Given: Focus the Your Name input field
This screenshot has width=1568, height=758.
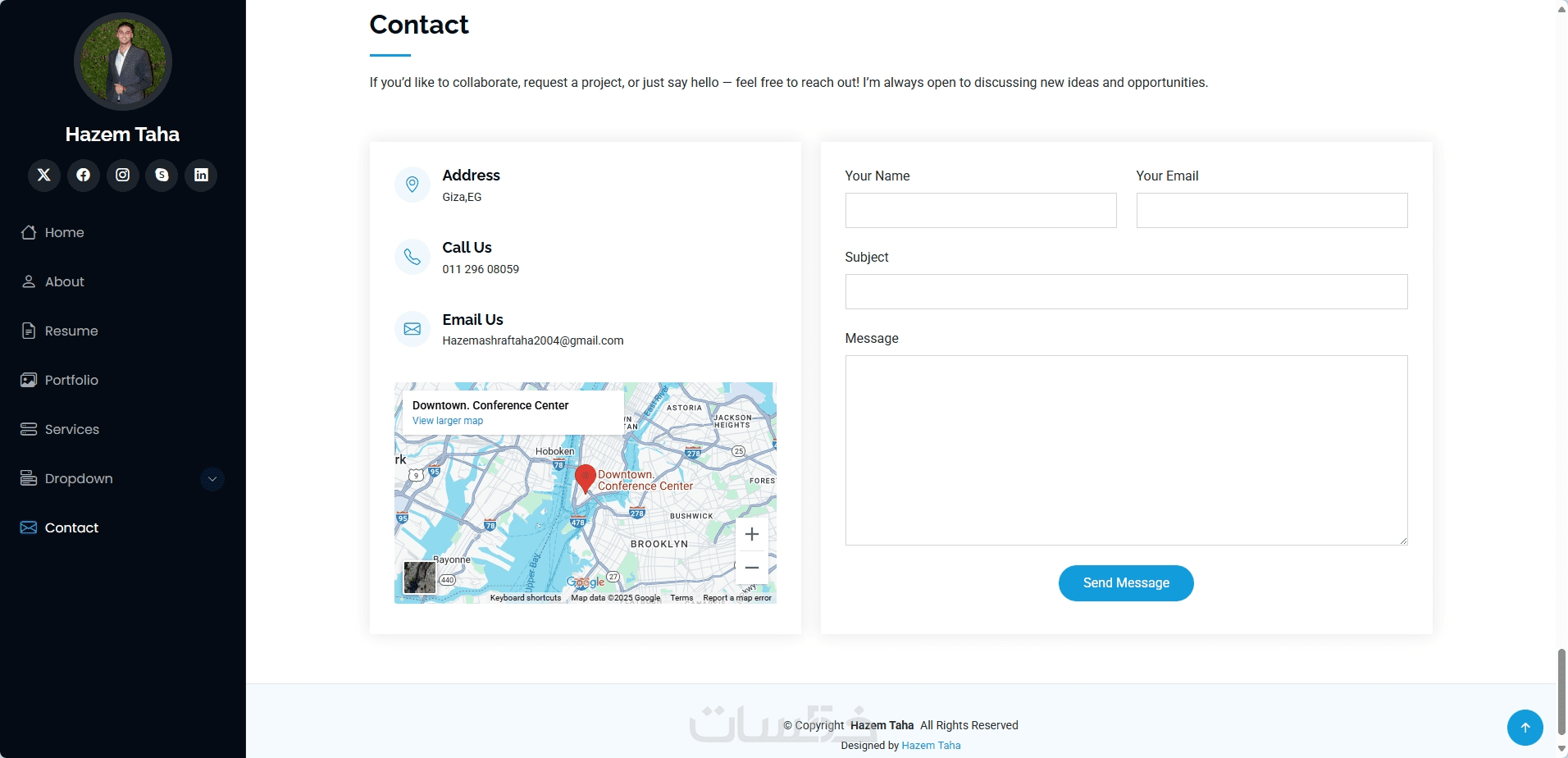Looking at the screenshot, I should (x=980, y=211).
